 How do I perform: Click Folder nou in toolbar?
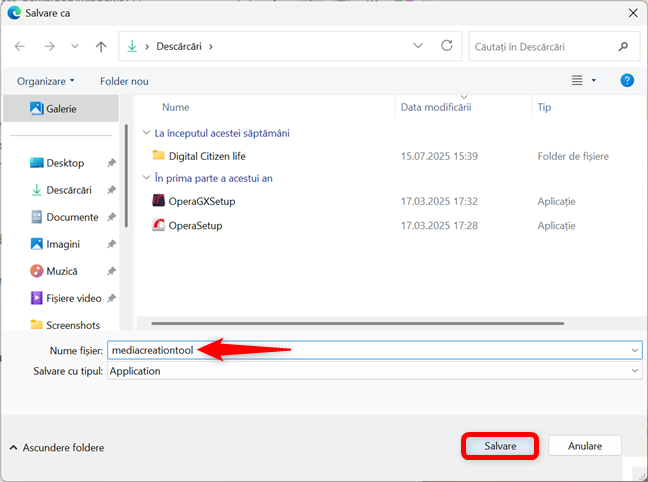coord(124,80)
